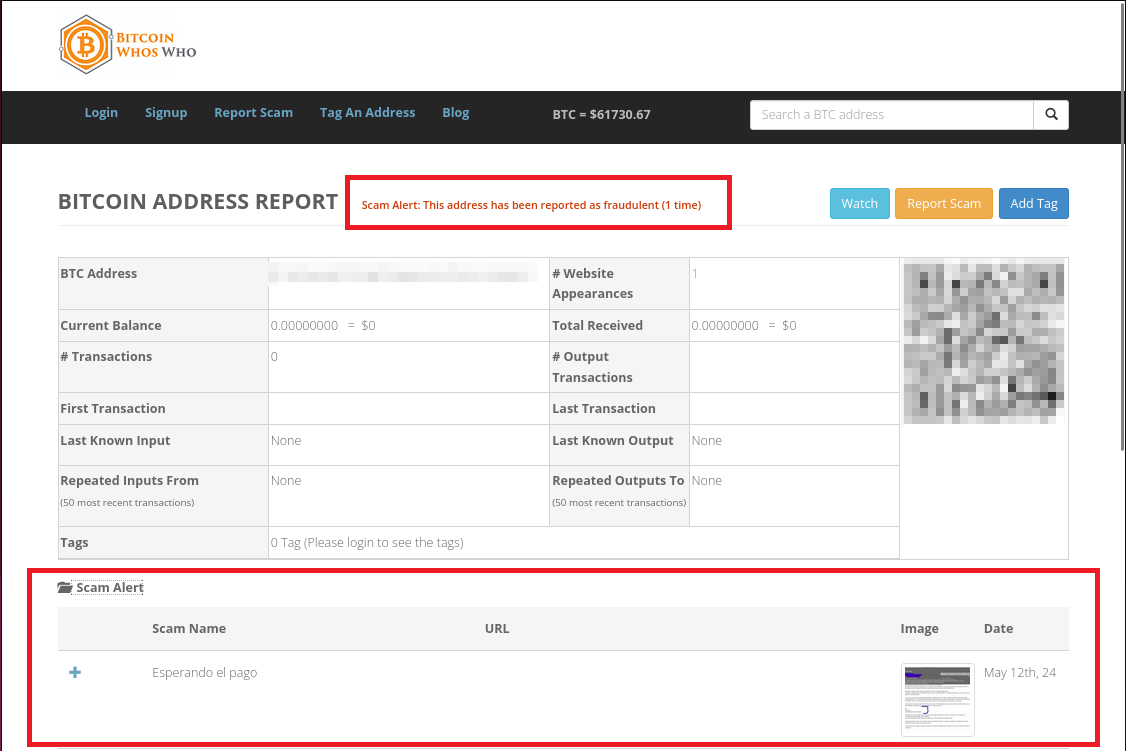The width and height of the screenshot is (1126, 751).
Task: Visit the Blog link
Action: 455,113
